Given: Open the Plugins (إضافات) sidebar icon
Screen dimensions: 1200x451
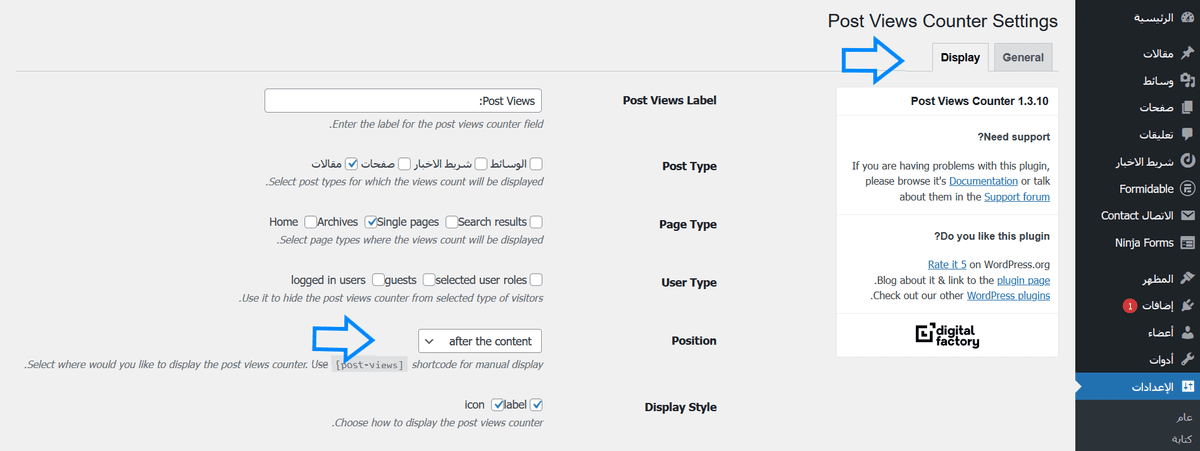Looking at the screenshot, I should (x=1187, y=305).
